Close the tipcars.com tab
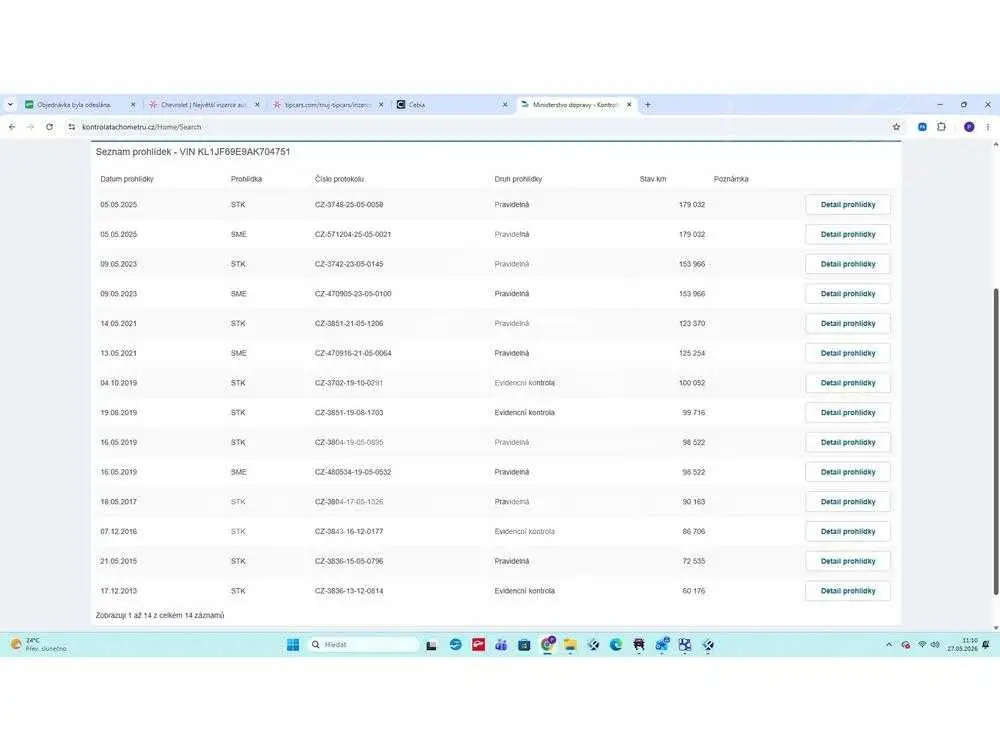Screen dimensions: 1000x750 (x=381, y=105)
